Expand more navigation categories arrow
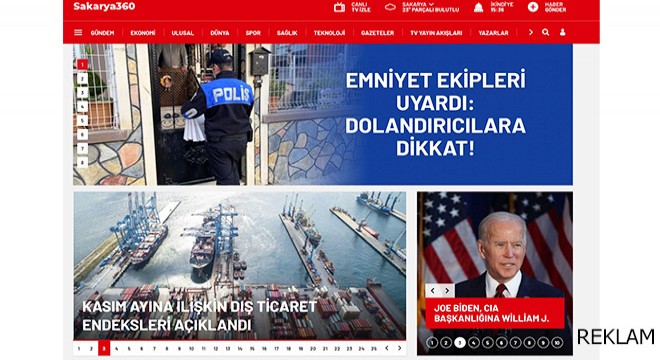The height and width of the screenshot is (360, 660). coord(530,32)
